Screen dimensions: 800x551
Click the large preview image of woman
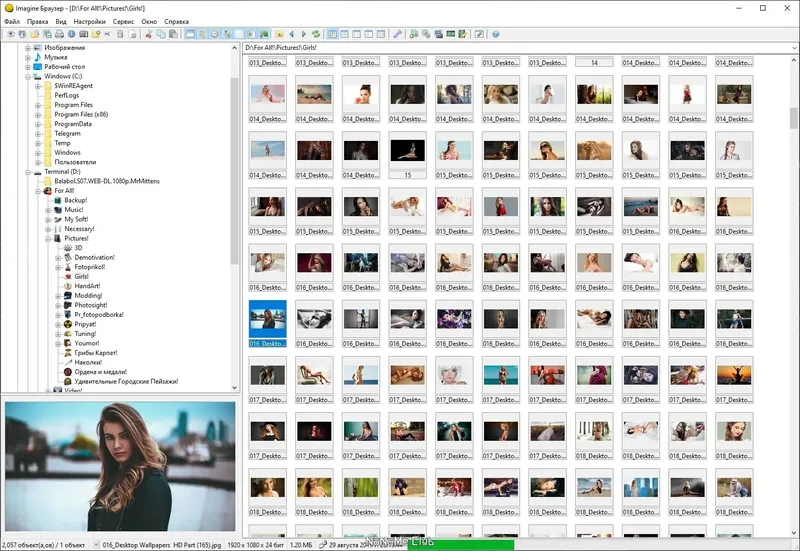tap(120, 466)
